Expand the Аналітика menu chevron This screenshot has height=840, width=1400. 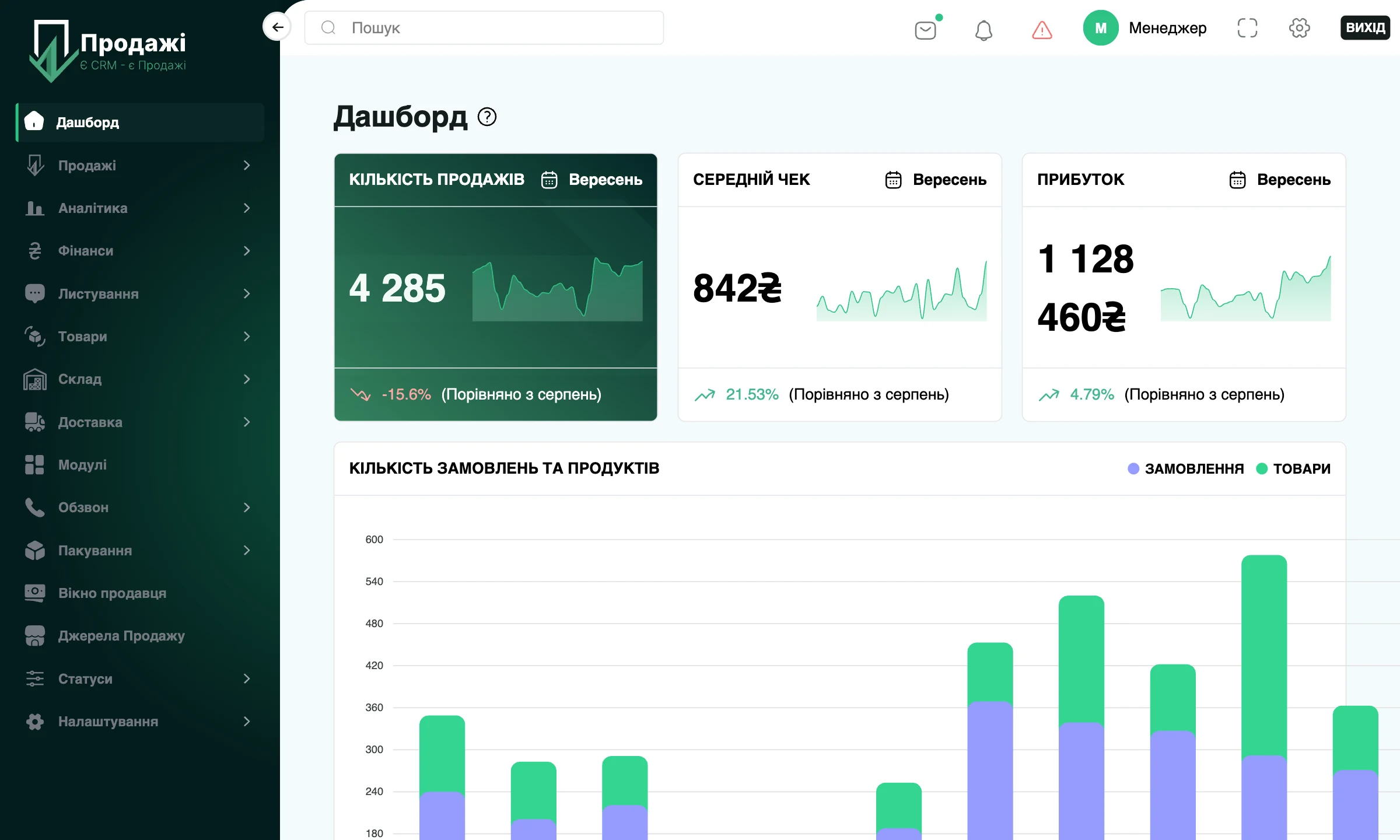[247, 208]
